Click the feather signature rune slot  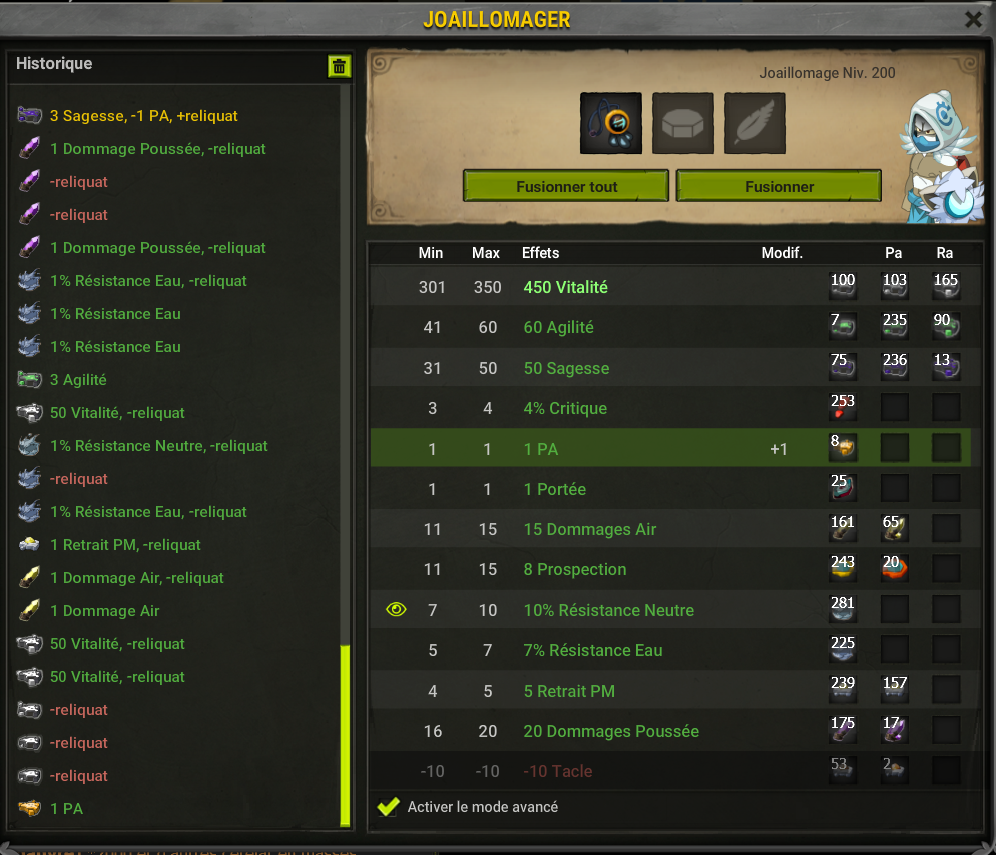(755, 123)
